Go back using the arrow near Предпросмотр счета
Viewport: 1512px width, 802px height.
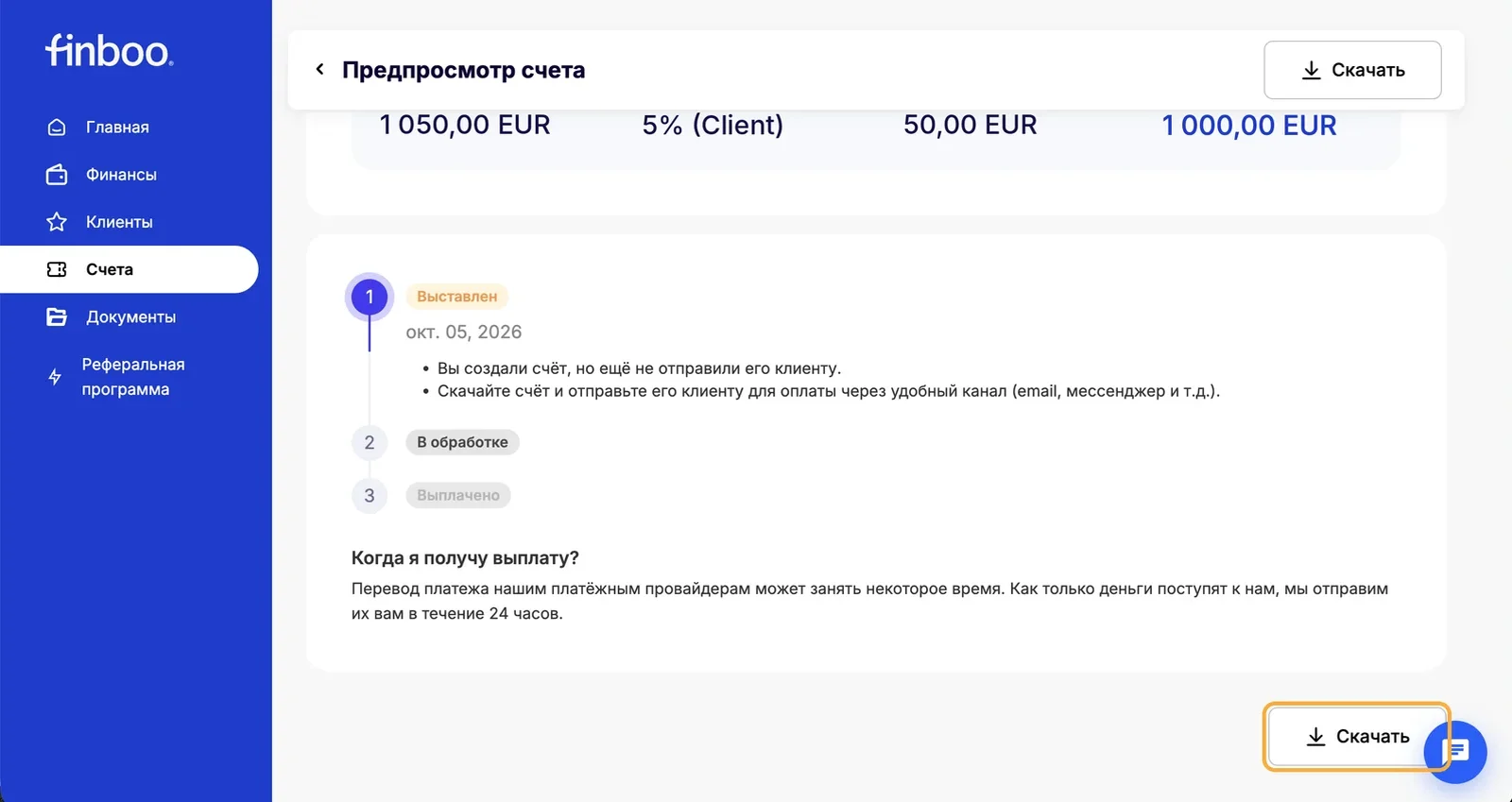point(319,69)
